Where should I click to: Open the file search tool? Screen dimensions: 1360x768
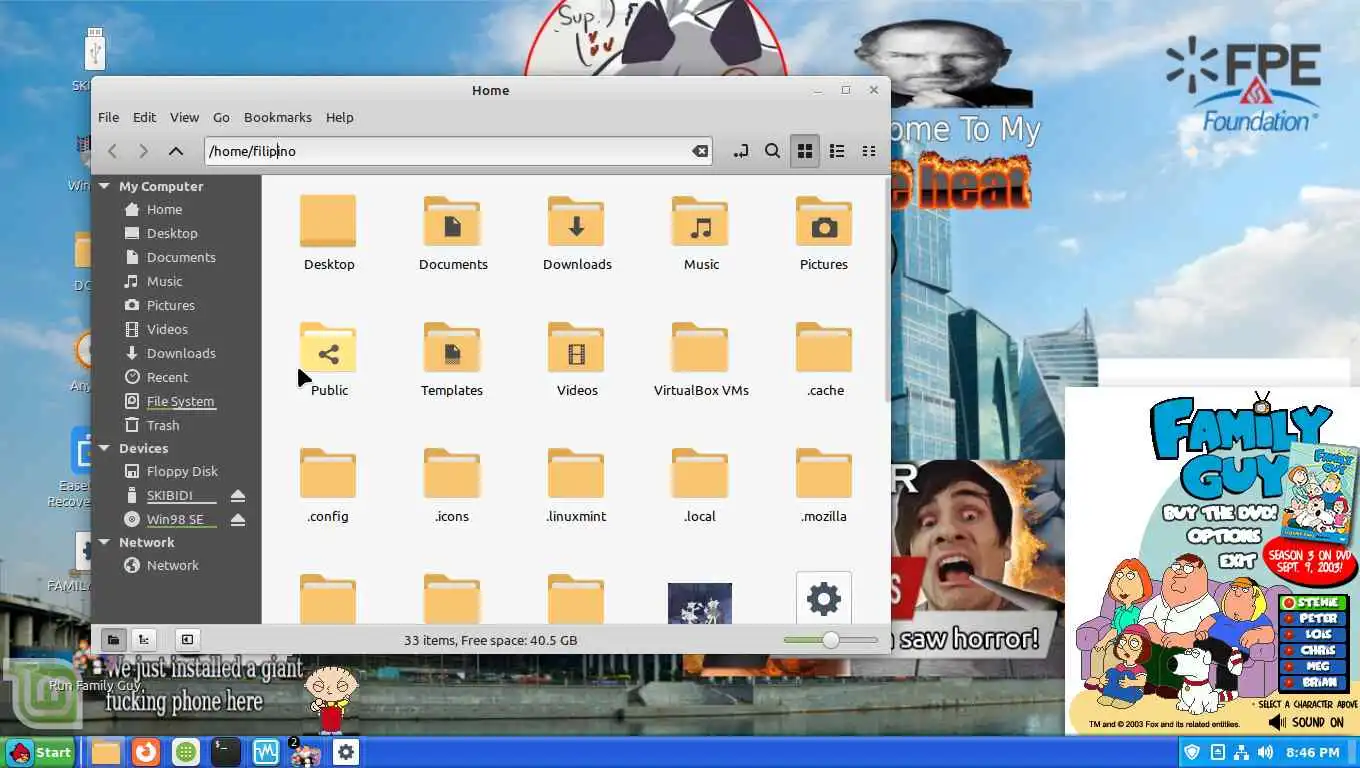[772, 151]
